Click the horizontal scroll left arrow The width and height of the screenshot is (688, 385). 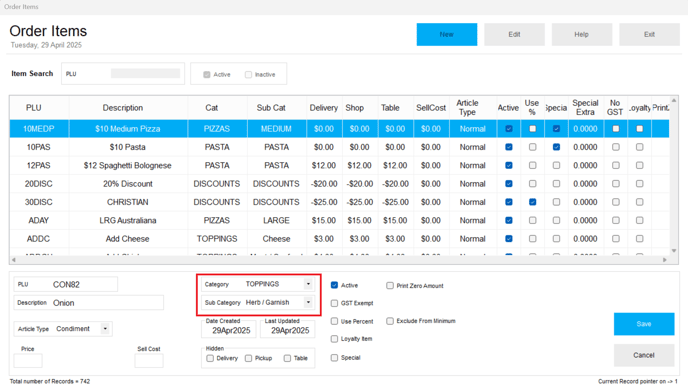tap(14, 260)
